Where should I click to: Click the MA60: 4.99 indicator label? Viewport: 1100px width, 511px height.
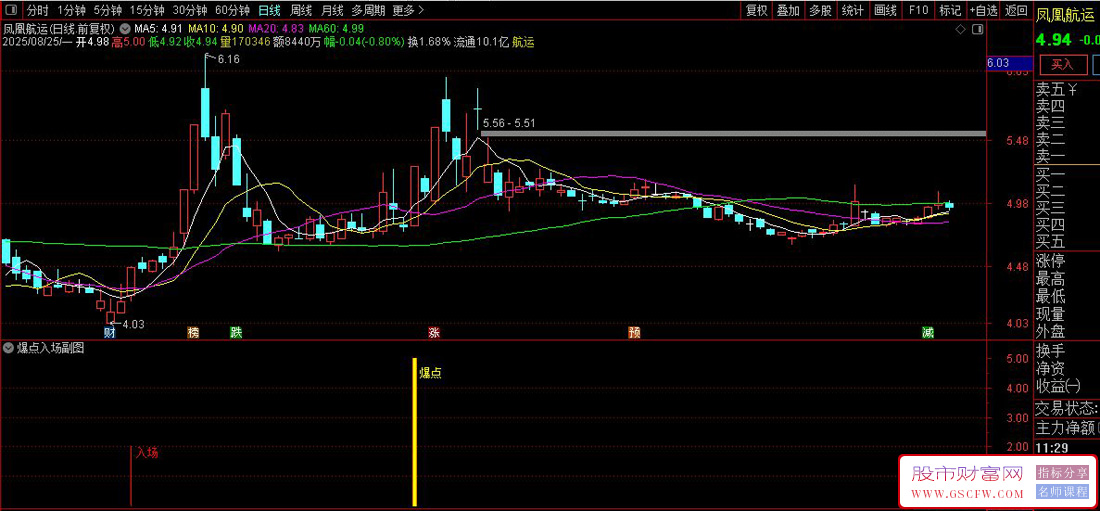[x=336, y=29]
